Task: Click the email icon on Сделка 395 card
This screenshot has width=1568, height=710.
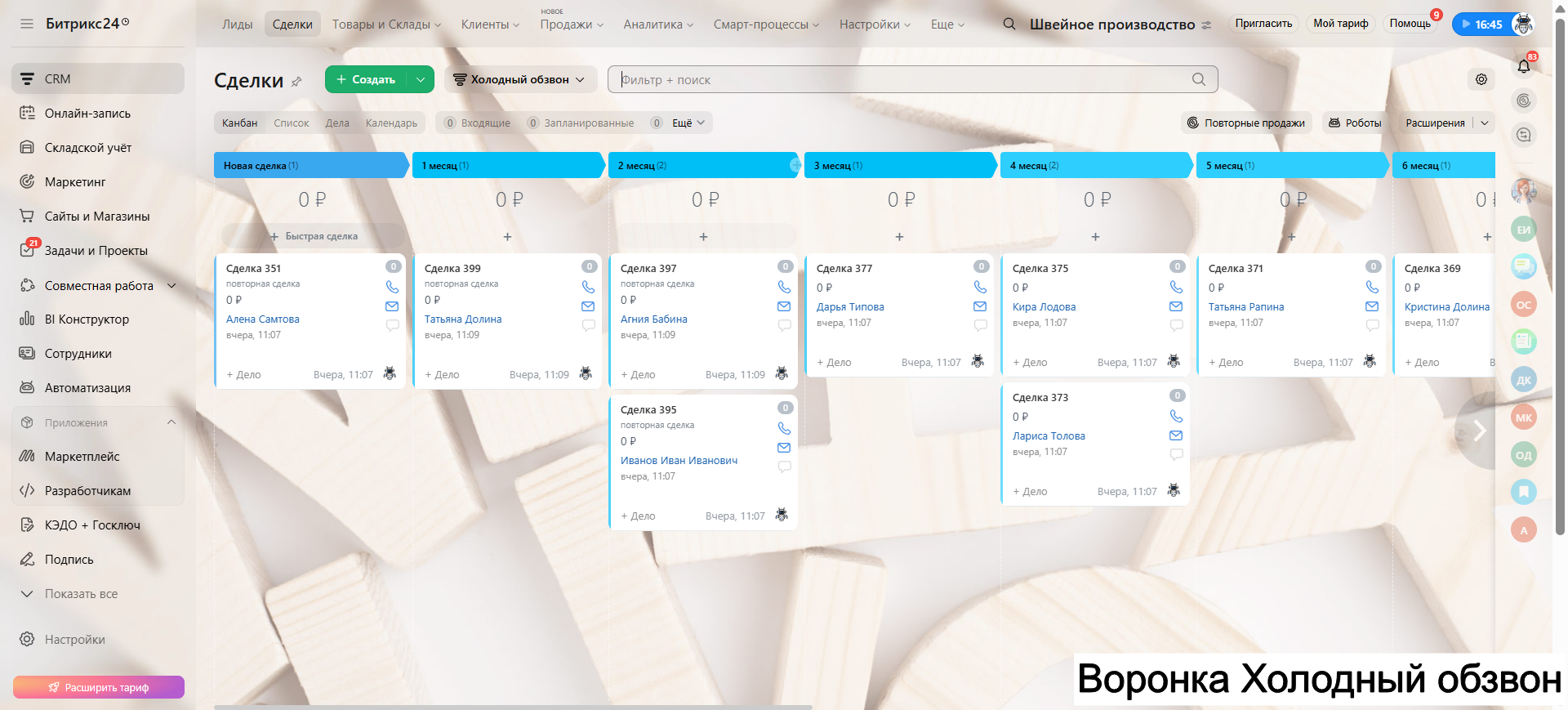Action: 784,448
